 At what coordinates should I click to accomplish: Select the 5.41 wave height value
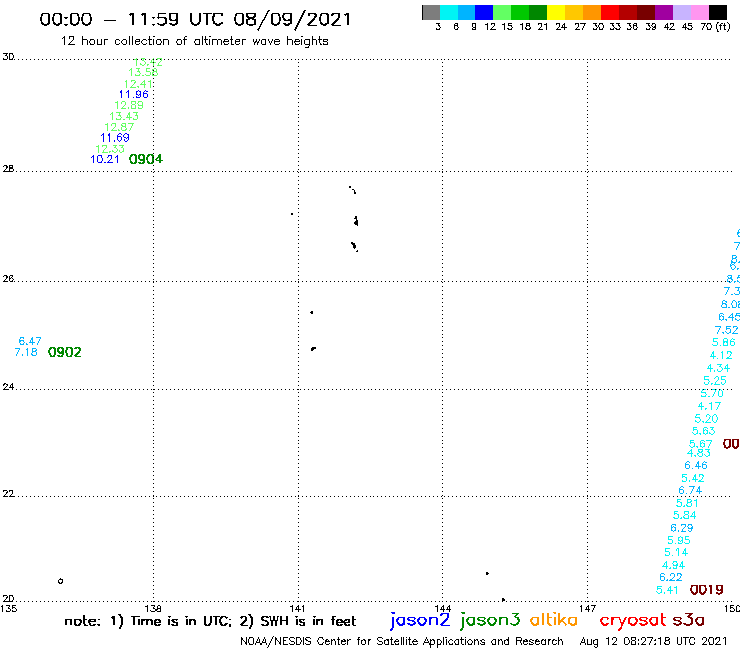667,590
